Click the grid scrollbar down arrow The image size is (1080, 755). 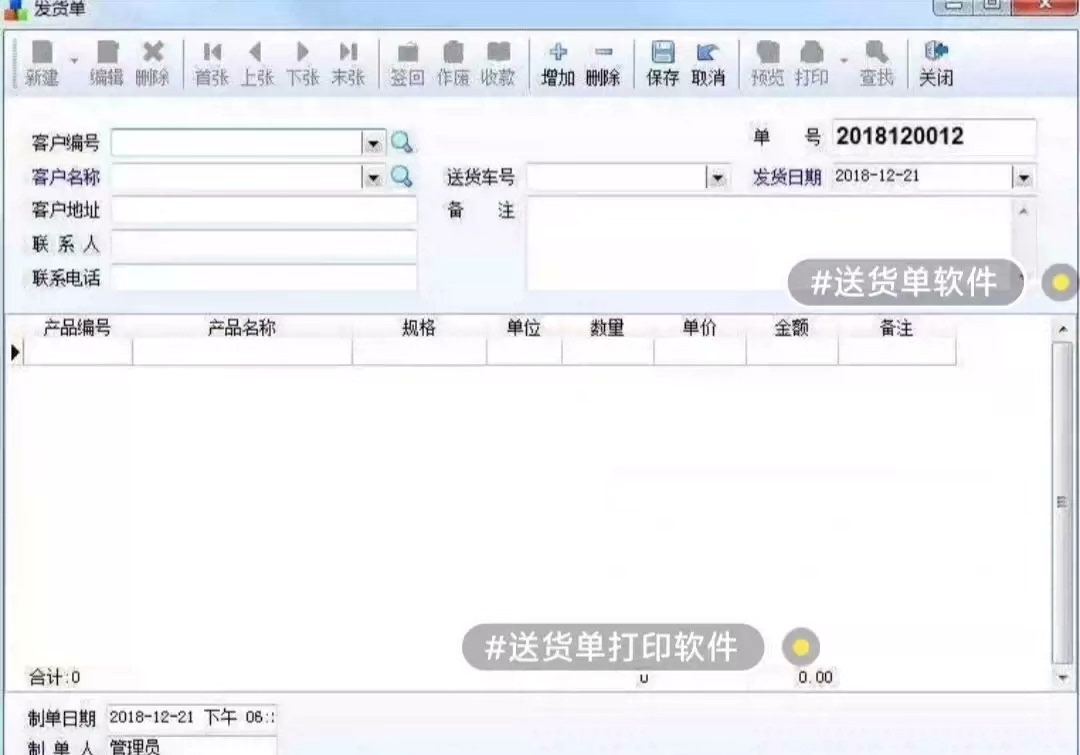[x=1062, y=678]
